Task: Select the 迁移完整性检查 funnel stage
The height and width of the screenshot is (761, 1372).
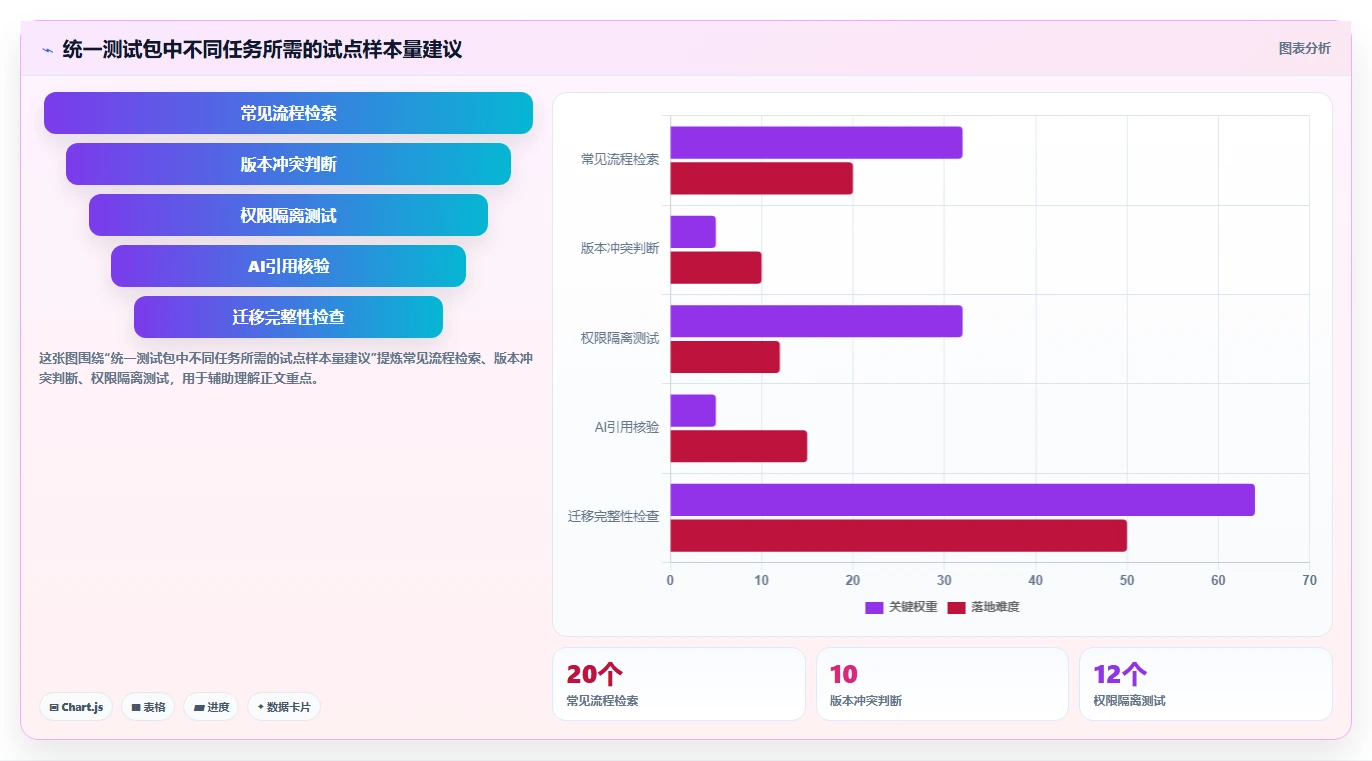Action: tap(288, 317)
